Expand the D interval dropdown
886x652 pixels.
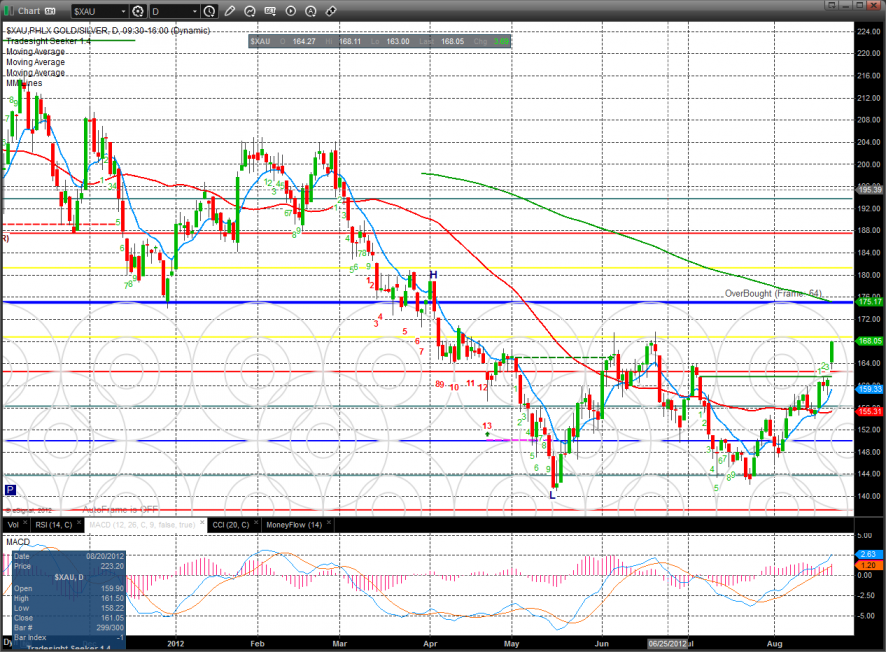pyautogui.click(x=194, y=12)
